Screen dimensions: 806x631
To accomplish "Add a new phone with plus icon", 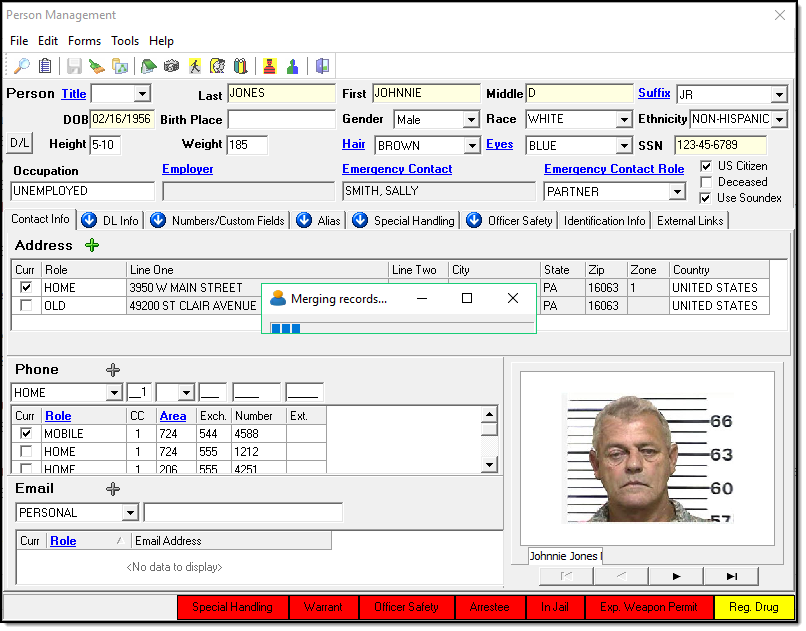I will point(113,370).
